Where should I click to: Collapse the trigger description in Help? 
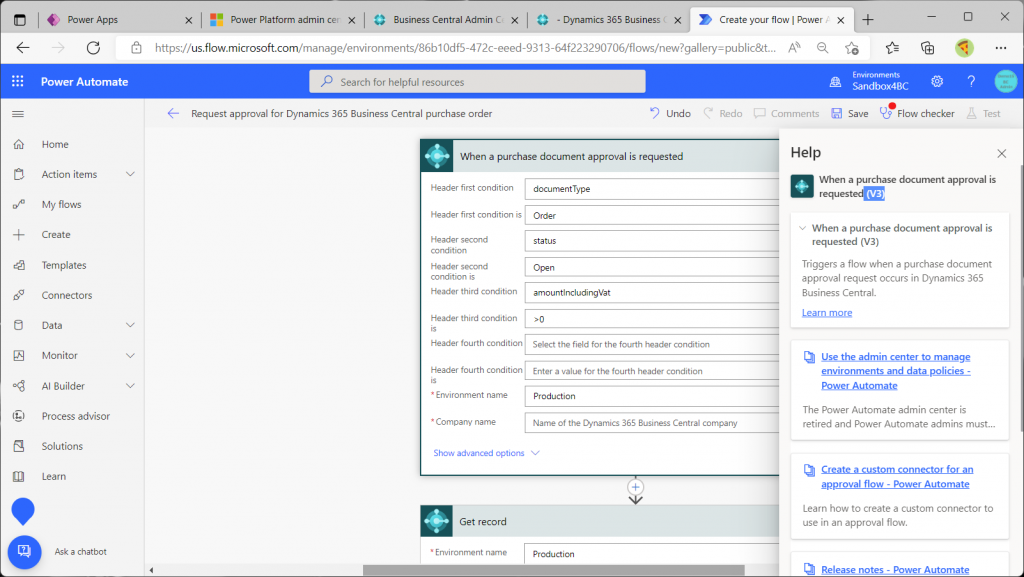pyautogui.click(x=803, y=228)
